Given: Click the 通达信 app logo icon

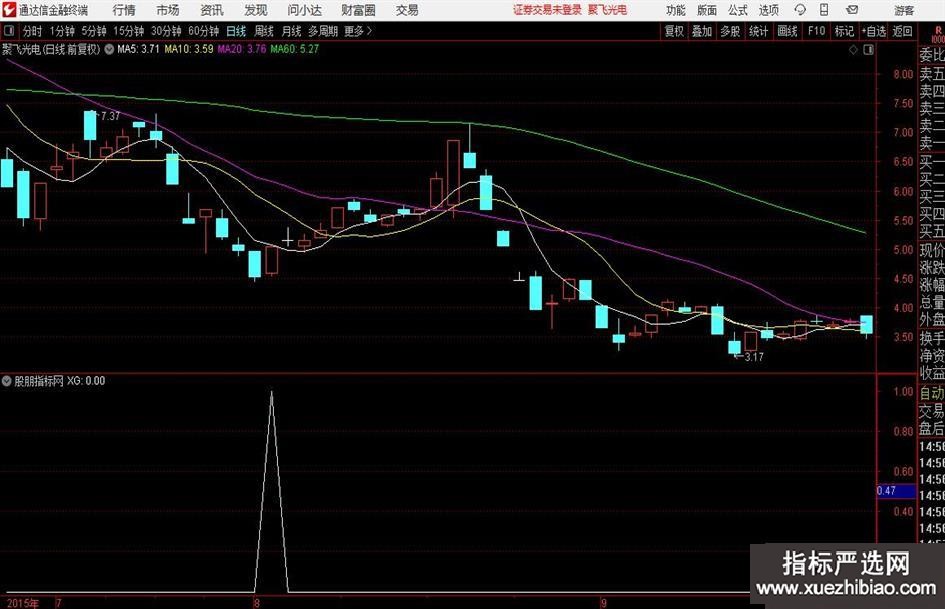Looking at the screenshot, I should coord(8,10).
